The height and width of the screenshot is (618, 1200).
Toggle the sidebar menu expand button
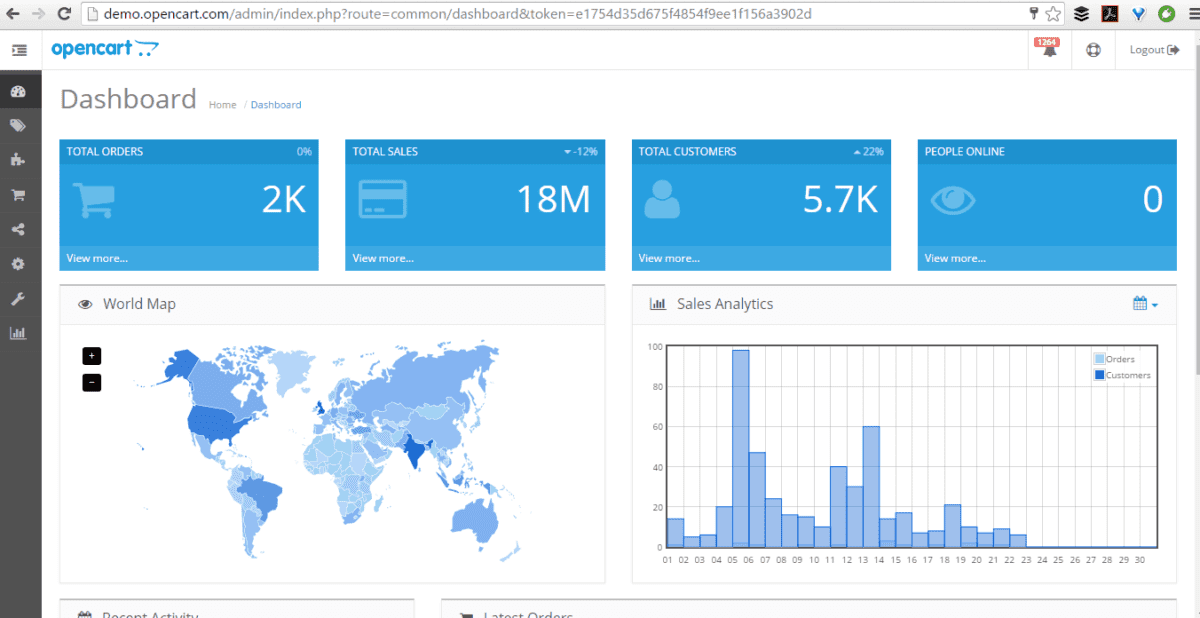click(19, 50)
